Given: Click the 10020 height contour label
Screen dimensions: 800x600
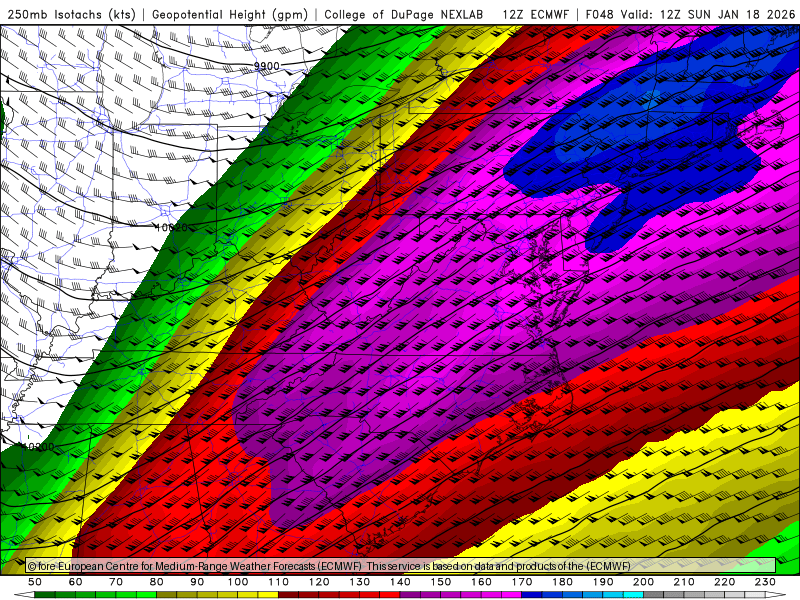Looking at the screenshot, I should (x=171, y=228).
